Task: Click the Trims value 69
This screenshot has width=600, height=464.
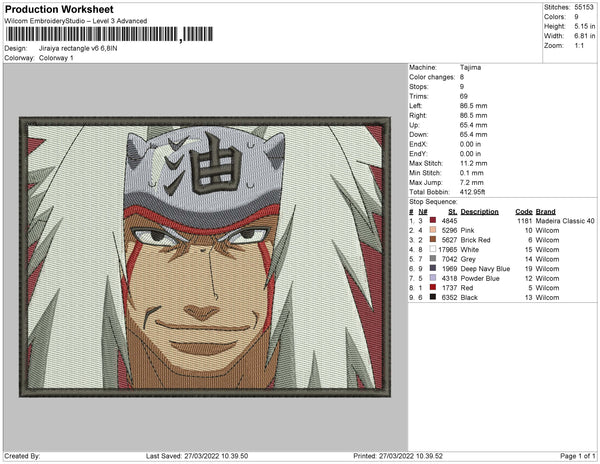Action: 463,96
